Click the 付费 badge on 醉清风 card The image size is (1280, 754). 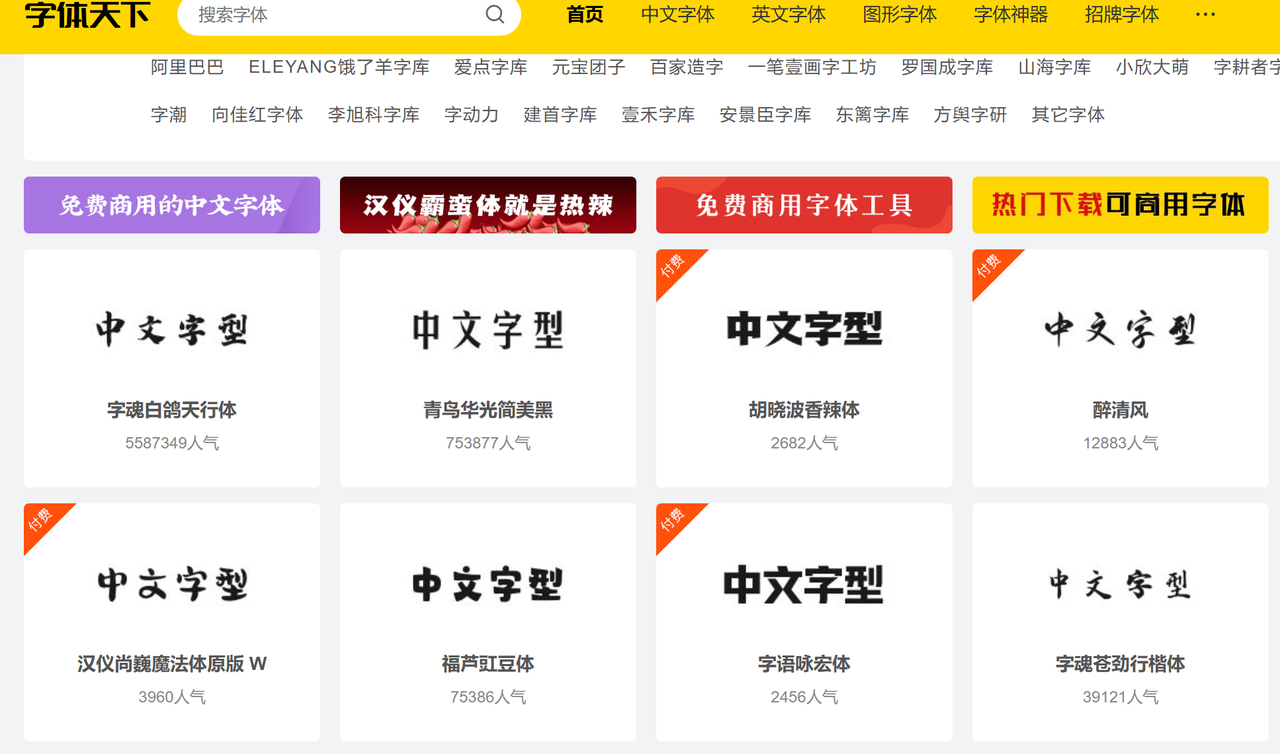(989, 265)
